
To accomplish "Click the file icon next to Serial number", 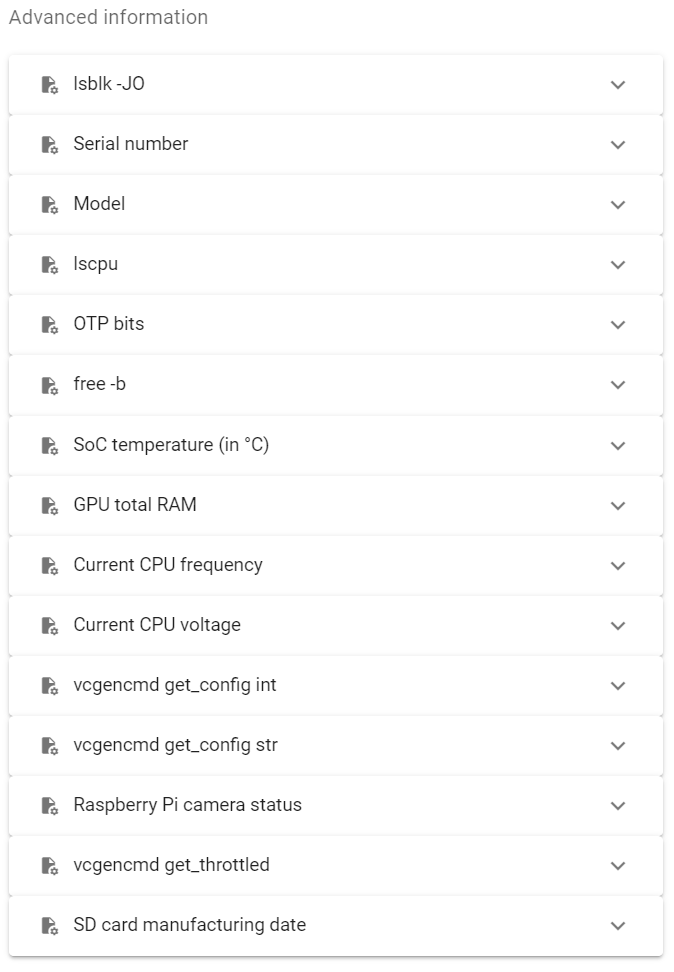I will (50, 144).
